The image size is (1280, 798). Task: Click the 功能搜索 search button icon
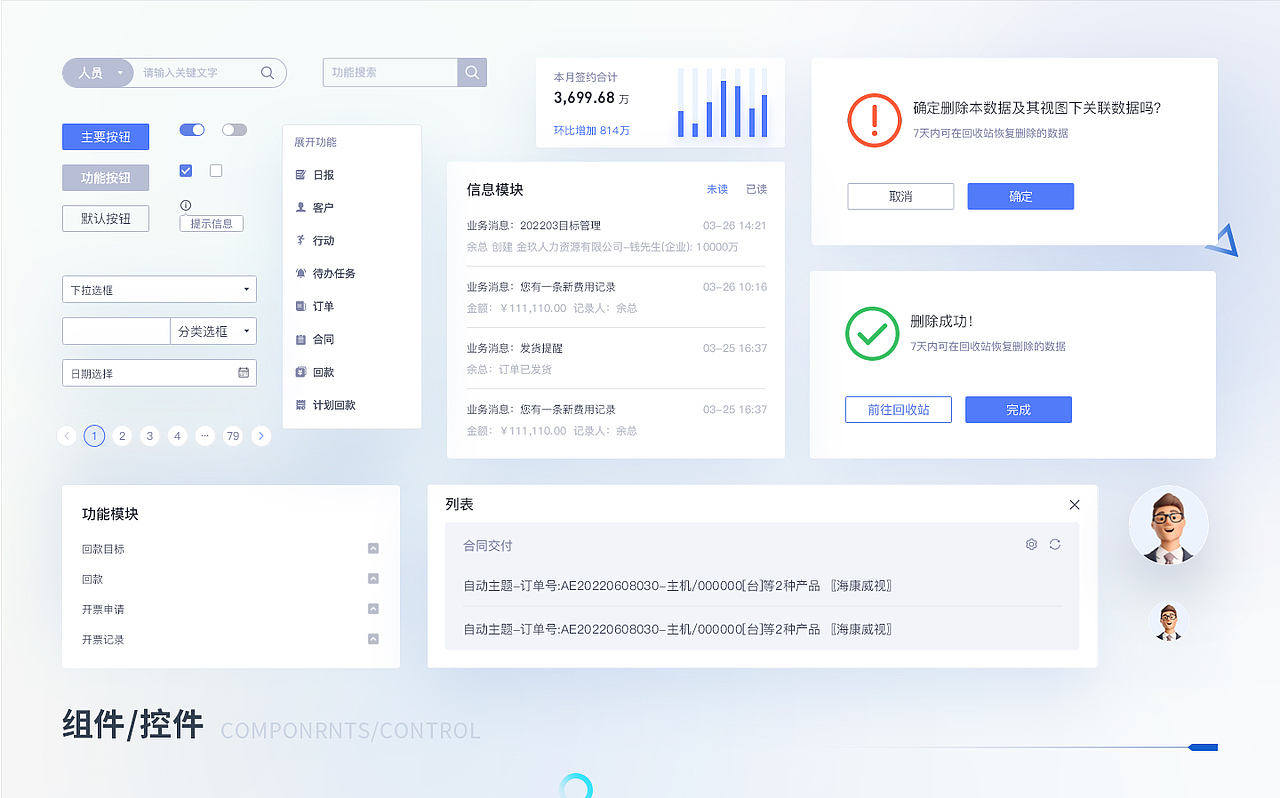473,73
